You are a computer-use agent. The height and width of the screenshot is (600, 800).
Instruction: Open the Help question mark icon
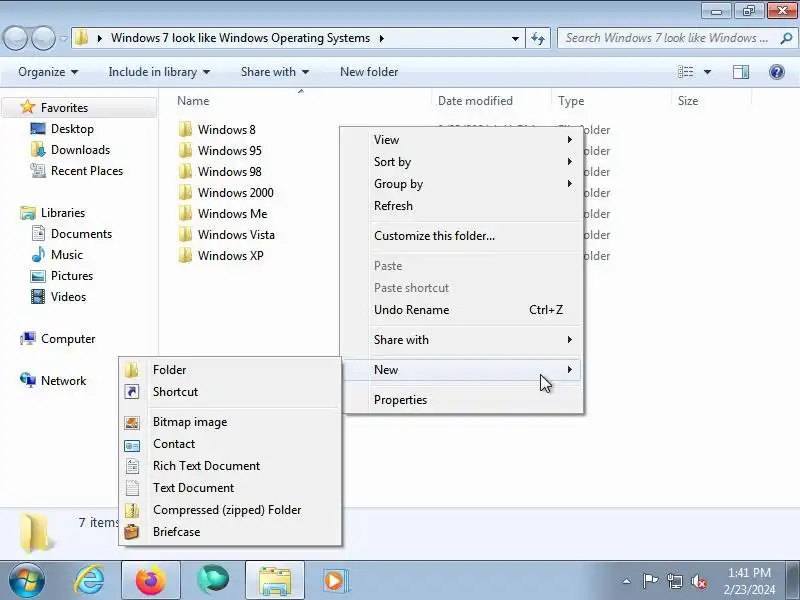click(777, 72)
